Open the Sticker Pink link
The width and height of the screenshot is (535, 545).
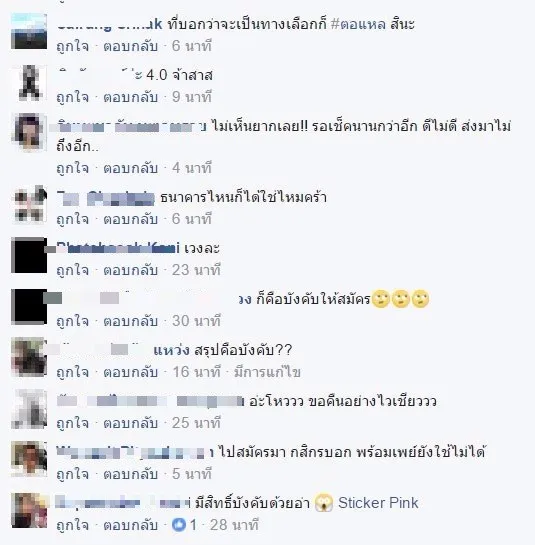coord(378,503)
